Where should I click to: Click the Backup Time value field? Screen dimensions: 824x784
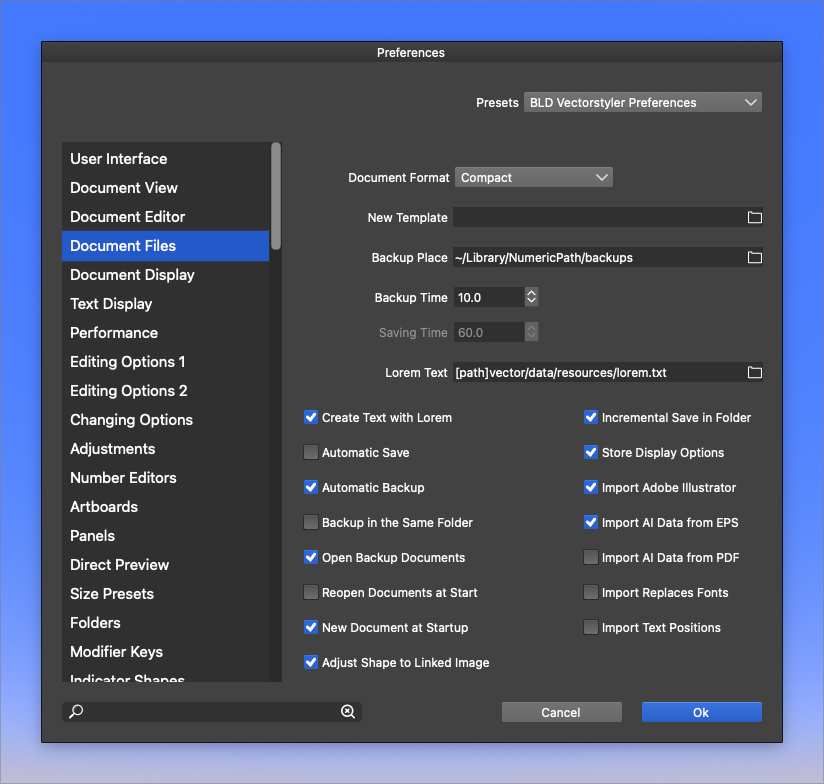[488, 297]
